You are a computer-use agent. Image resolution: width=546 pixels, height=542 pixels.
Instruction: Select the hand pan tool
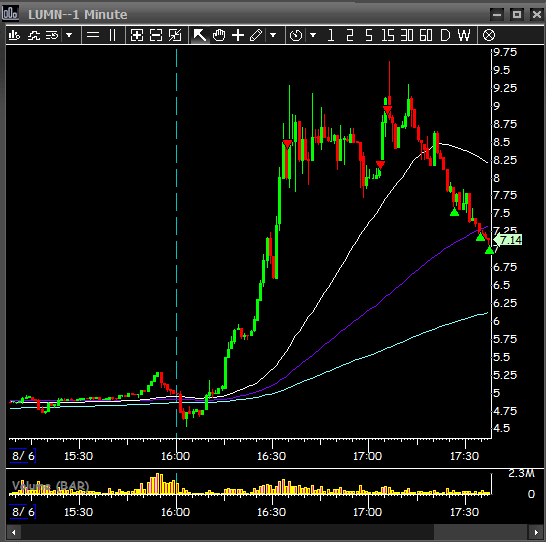tap(219, 35)
